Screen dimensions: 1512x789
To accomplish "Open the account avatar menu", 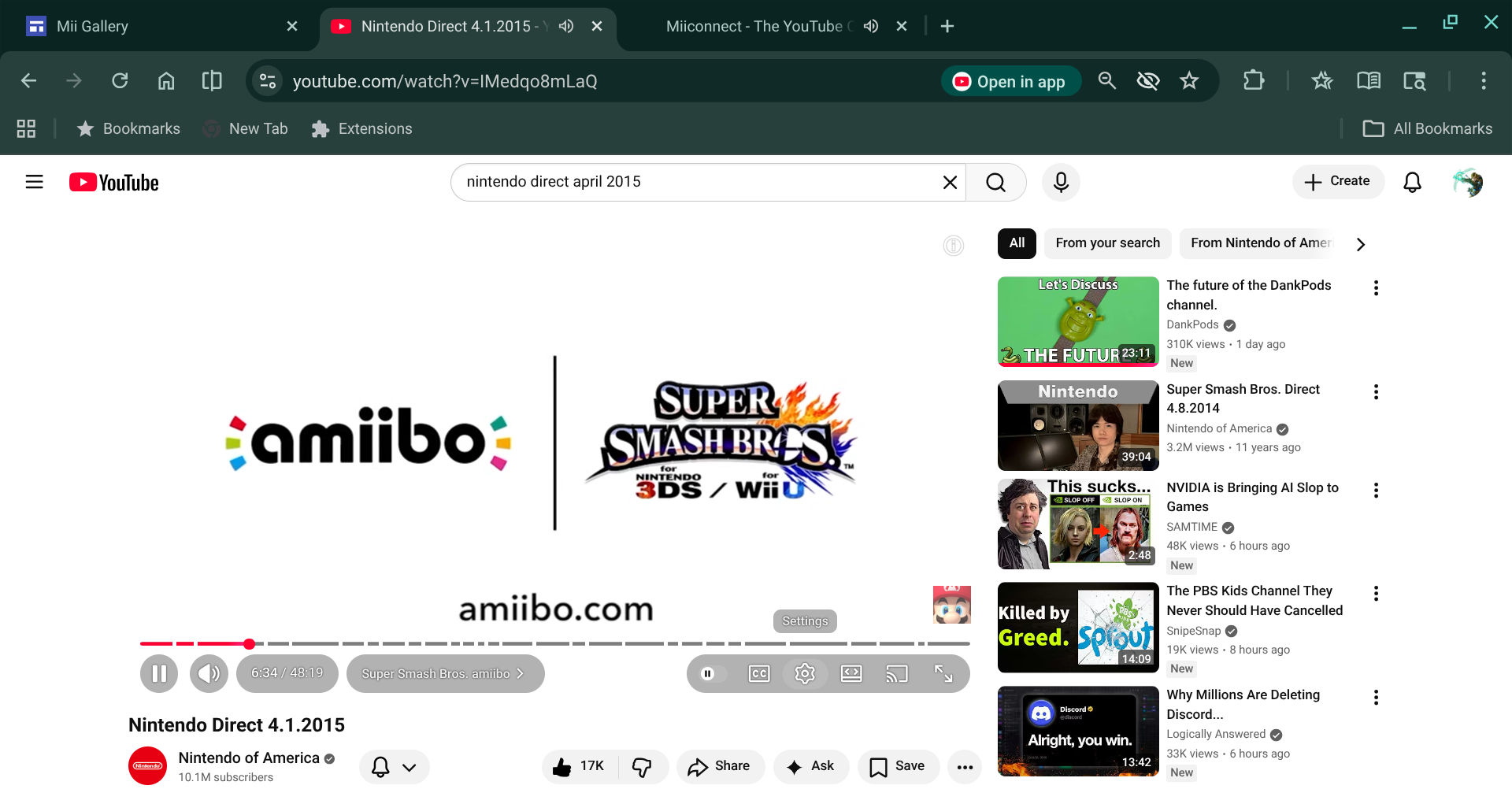I will click(1468, 183).
